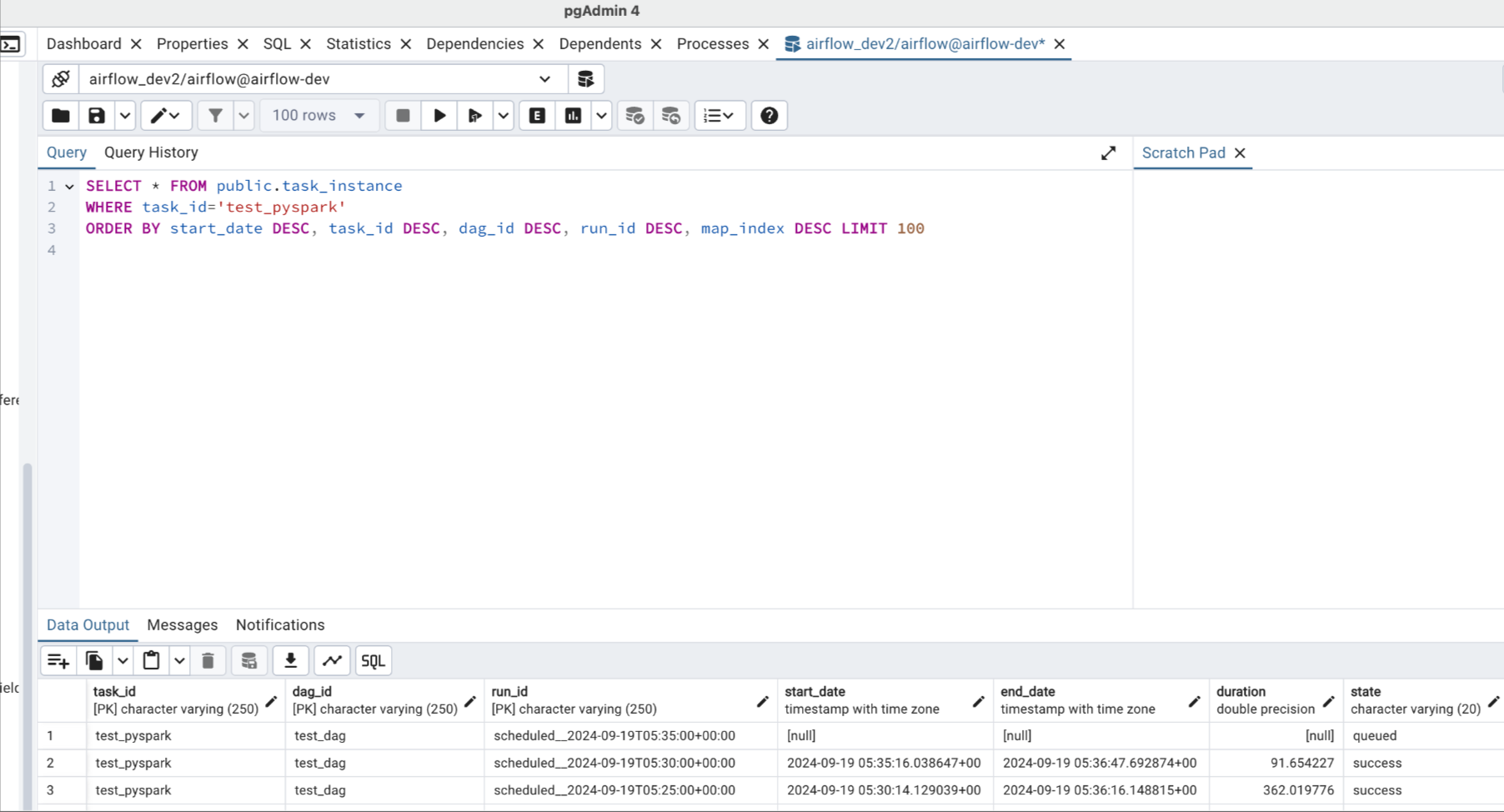
Task: Select the queued state cell in row 1
Action: tap(1374, 736)
